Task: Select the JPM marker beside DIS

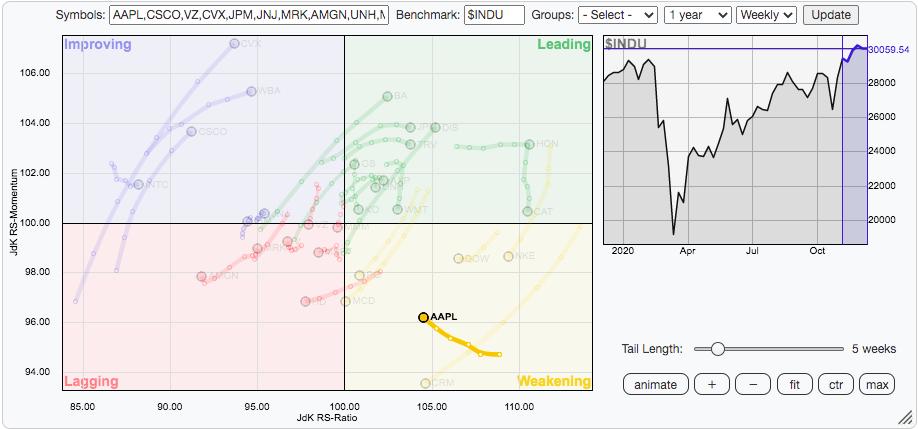Action: coord(410,127)
